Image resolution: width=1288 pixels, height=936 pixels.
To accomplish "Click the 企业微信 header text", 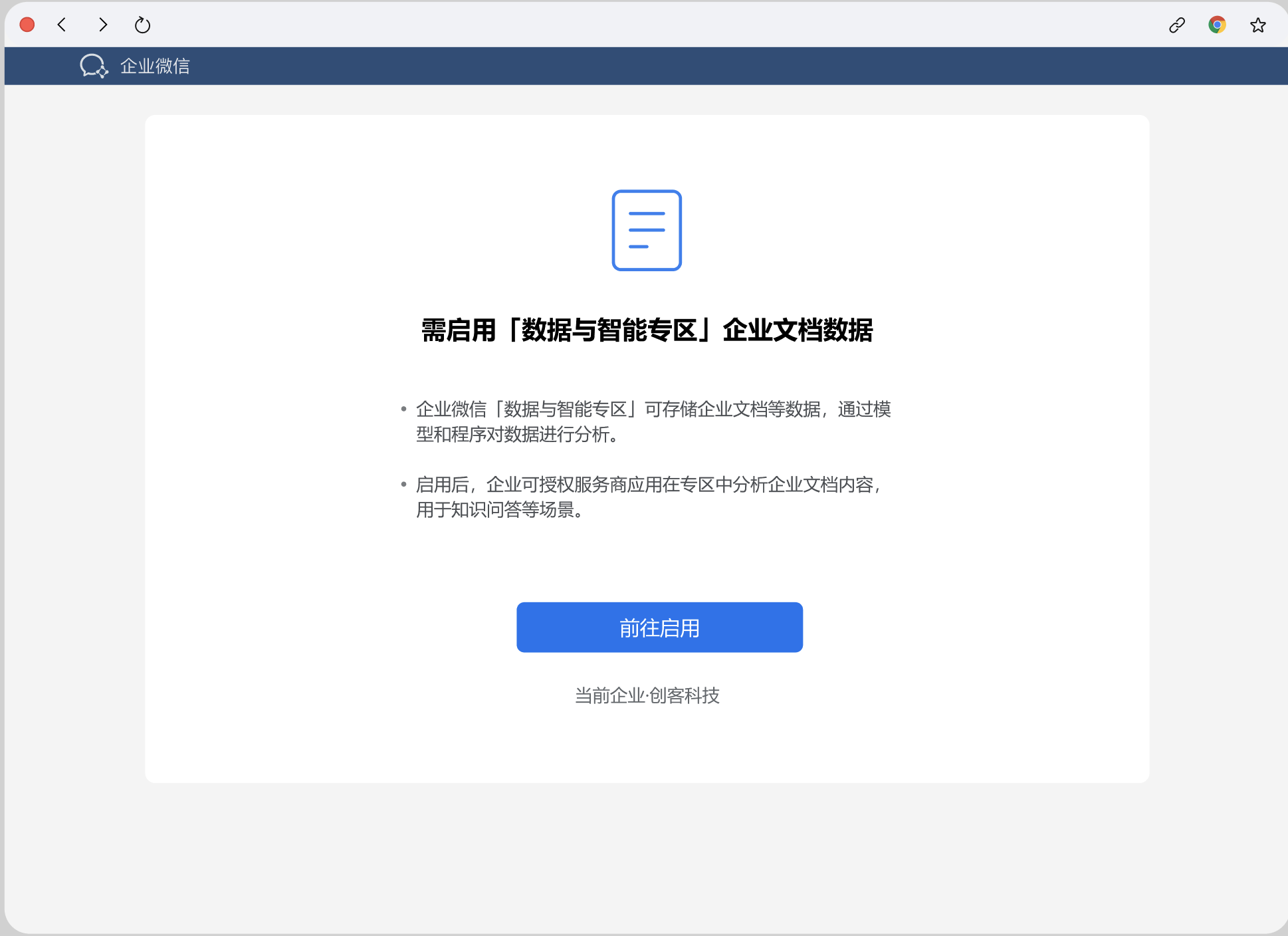I will click(x=155, y=66).
